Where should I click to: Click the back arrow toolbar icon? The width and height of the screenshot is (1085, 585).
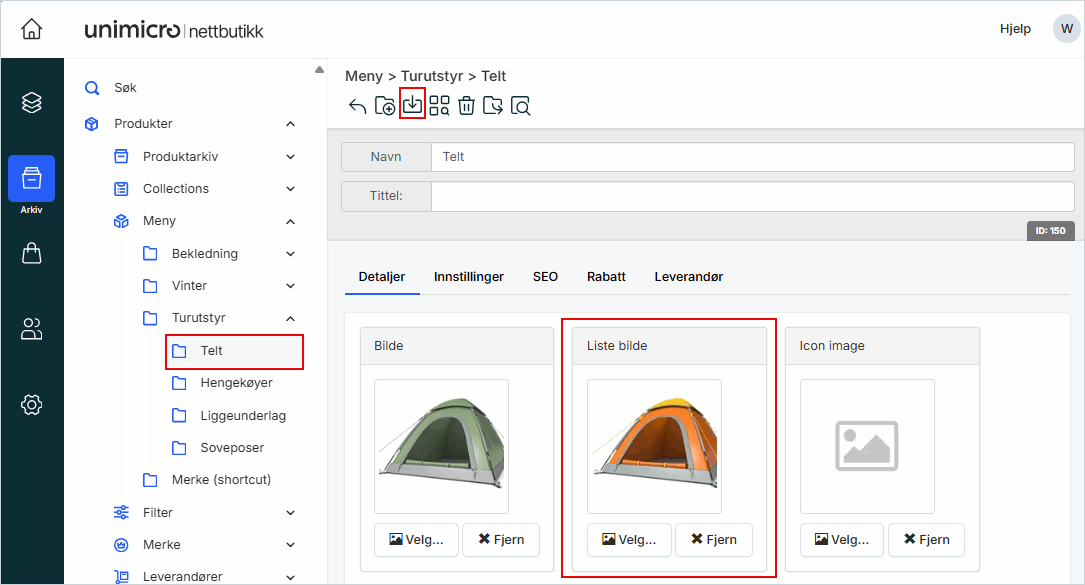point(357,106)
